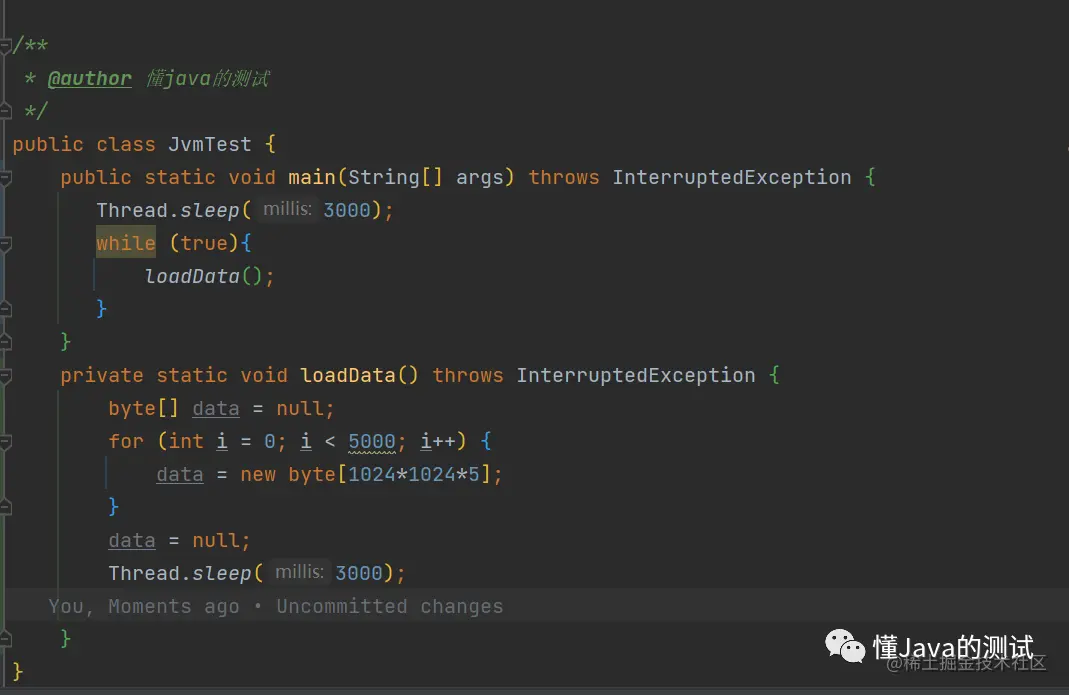Click the 3000 value in main's sleep call
The width and height of the screenshot is (1069, 695).
347,210
